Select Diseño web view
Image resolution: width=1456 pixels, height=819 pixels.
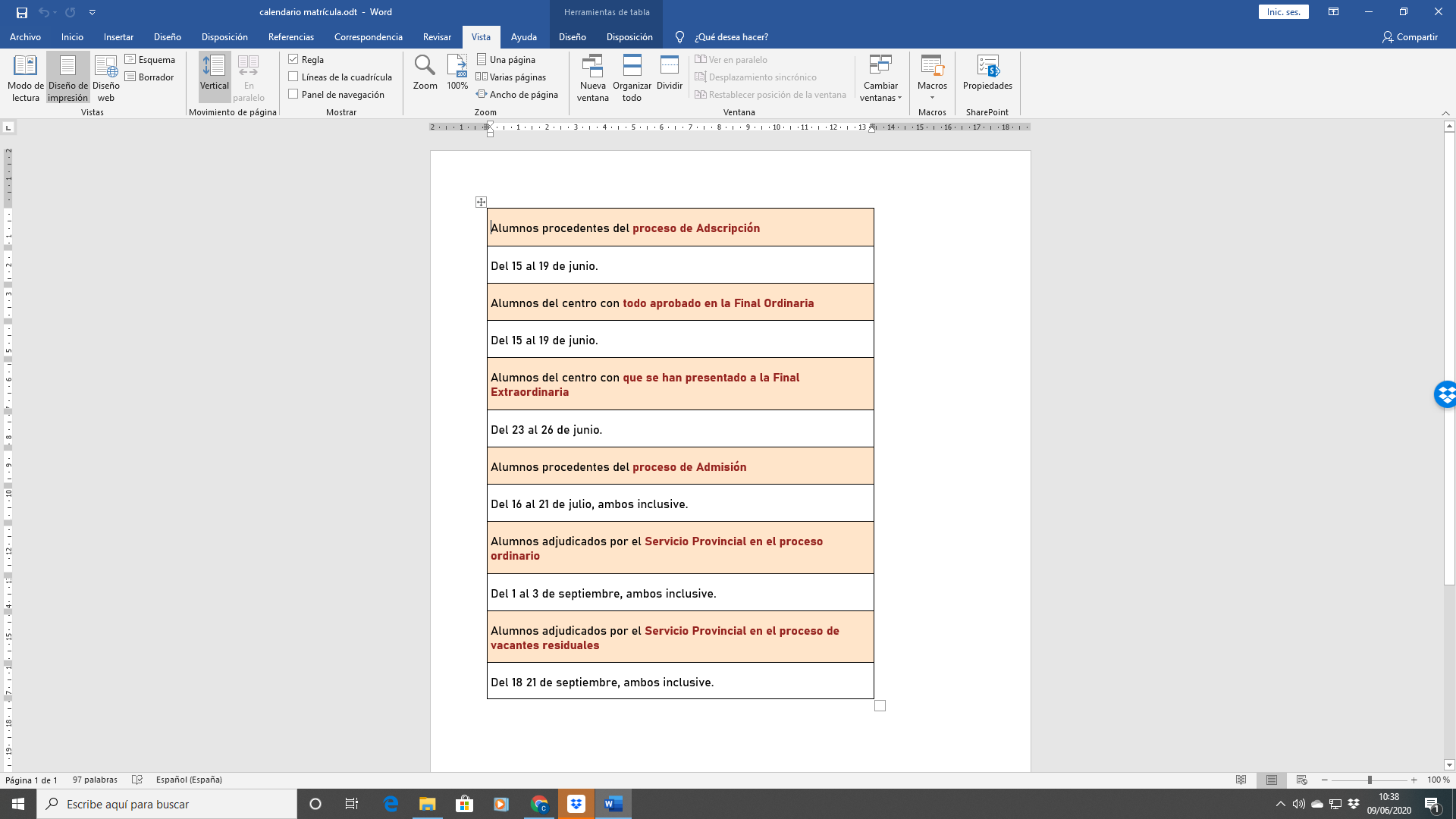(106, 77)
